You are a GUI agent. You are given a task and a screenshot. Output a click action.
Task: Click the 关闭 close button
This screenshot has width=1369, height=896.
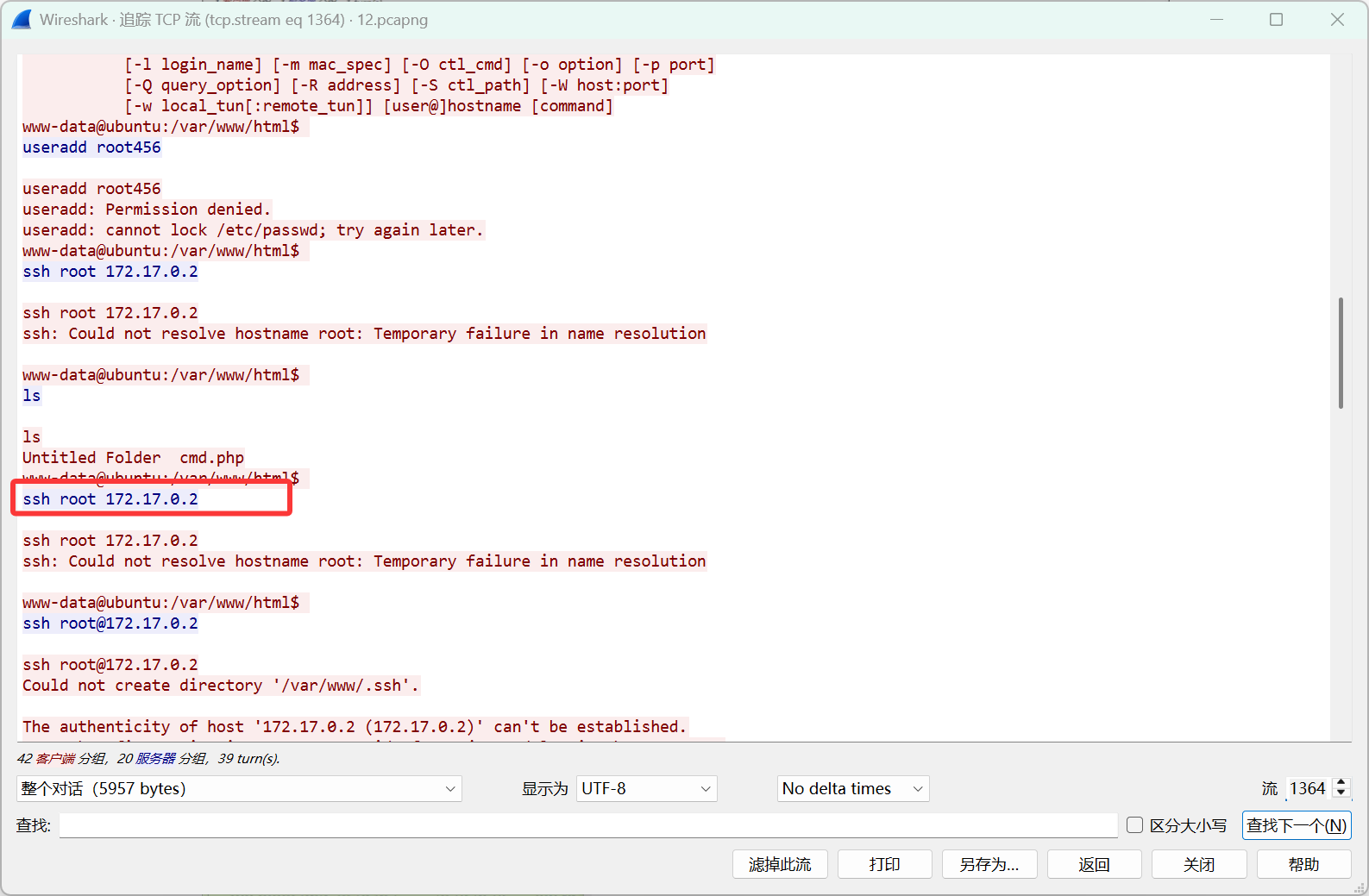pyautogui.click(x=1198, y=864)
